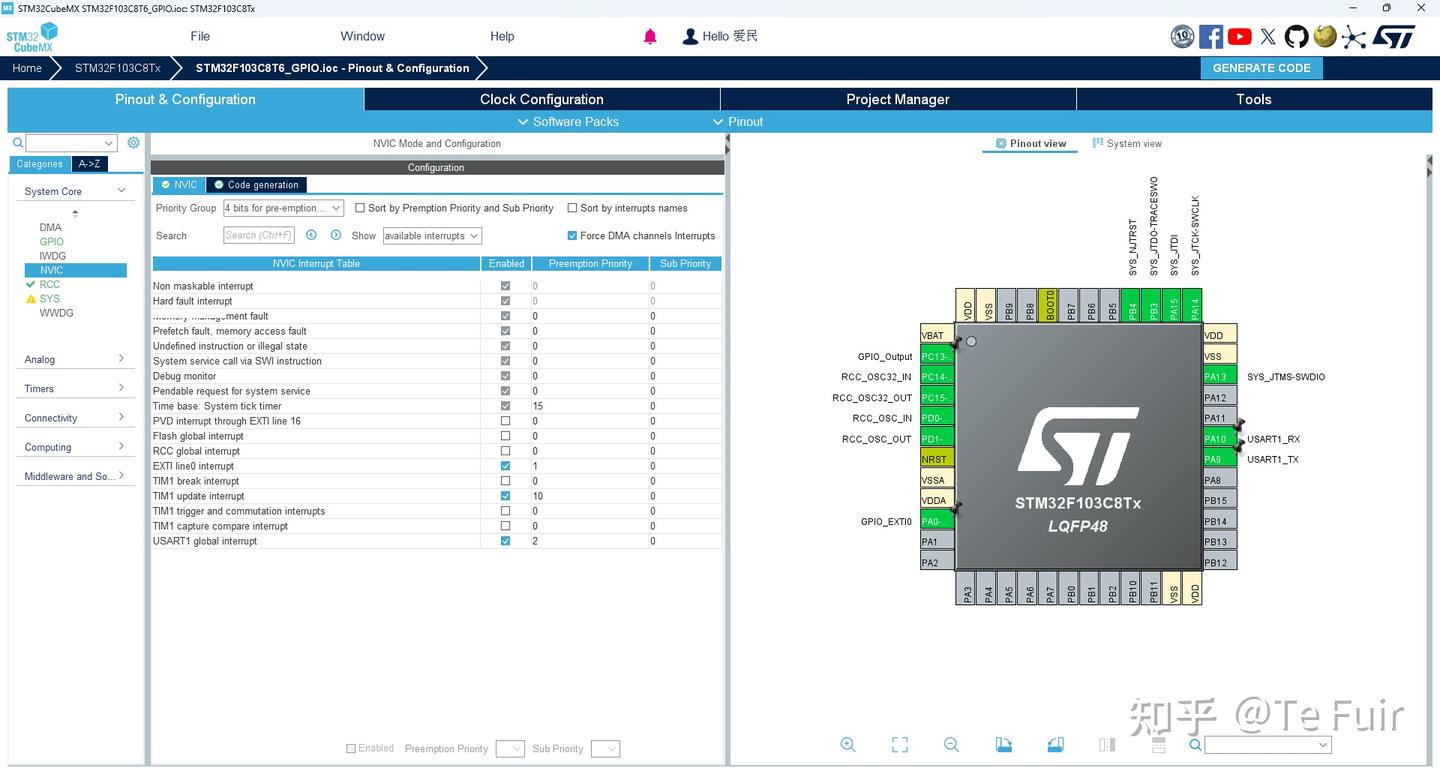Click the NVIC interrupt search field

click(258, 235)
